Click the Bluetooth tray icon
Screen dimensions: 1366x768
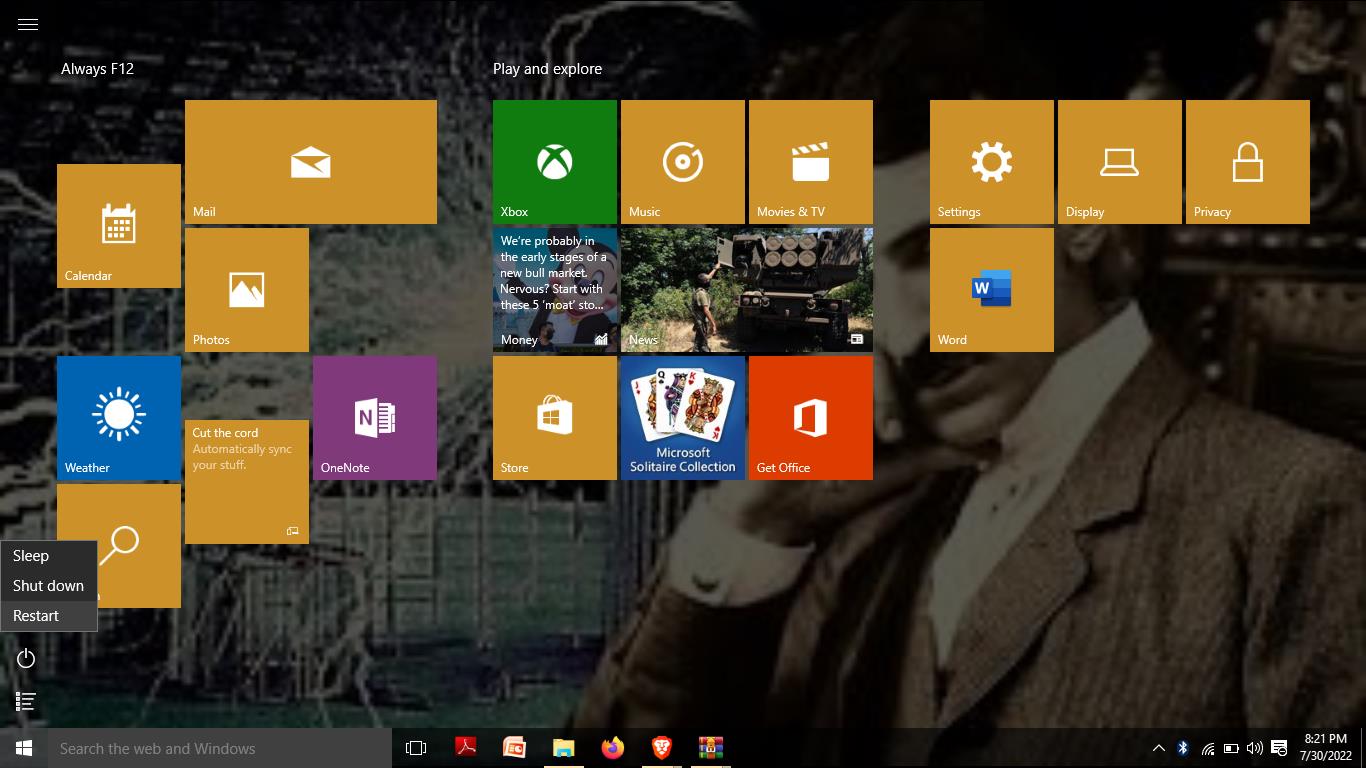(1183, 748)
